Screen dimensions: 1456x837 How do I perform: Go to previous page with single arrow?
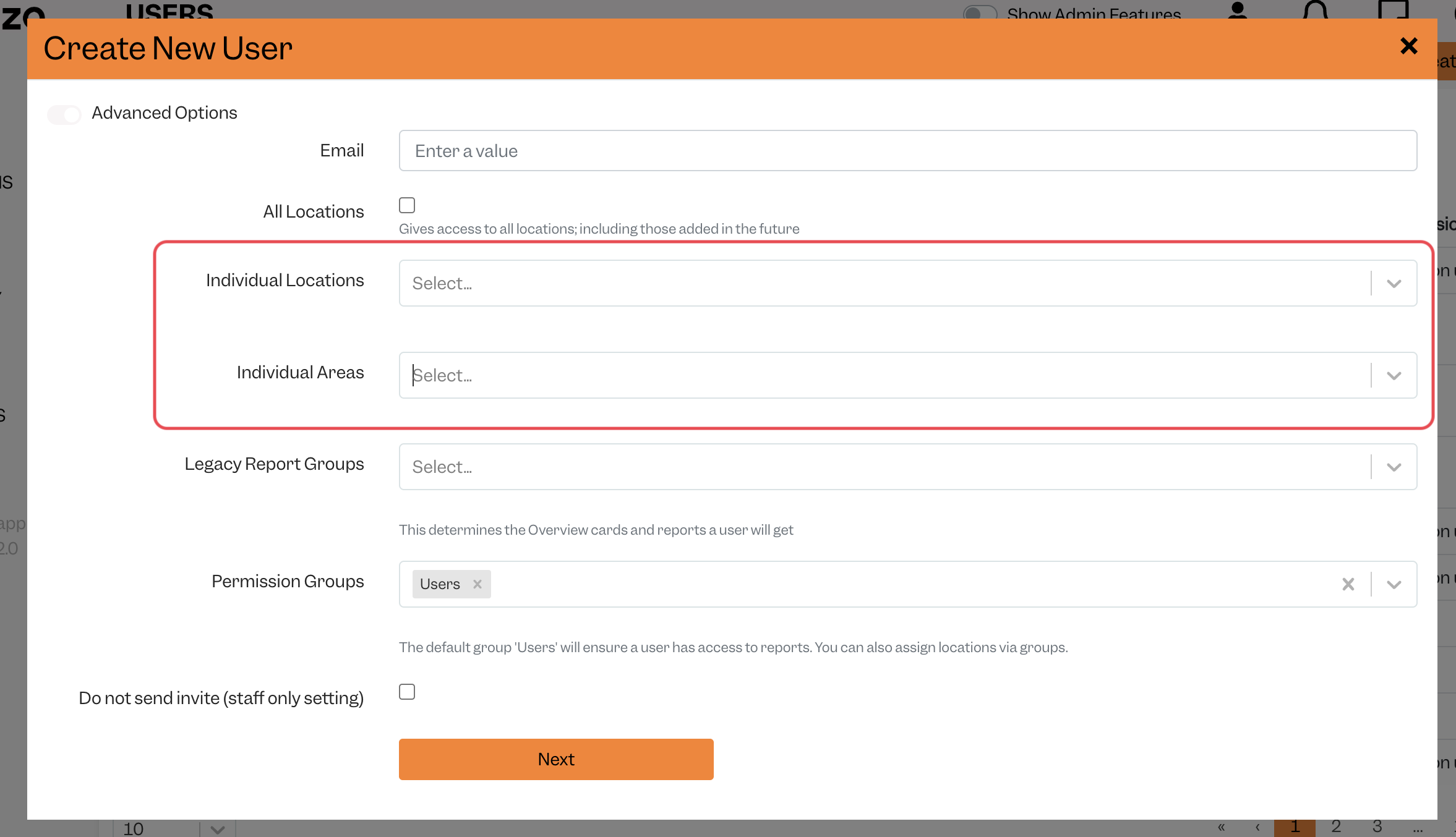[x=1257, y=827]
